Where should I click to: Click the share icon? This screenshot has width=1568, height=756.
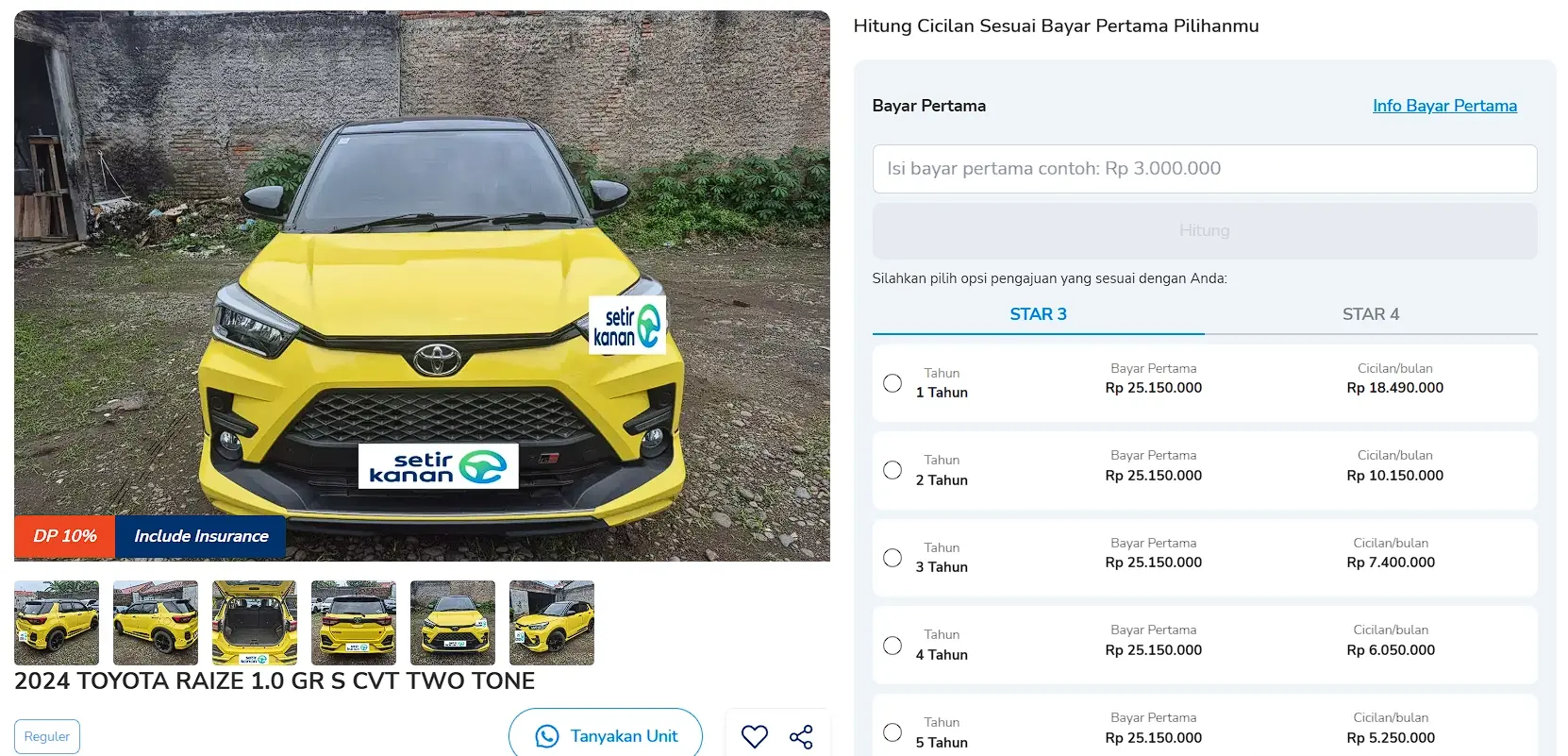[801, 737]
